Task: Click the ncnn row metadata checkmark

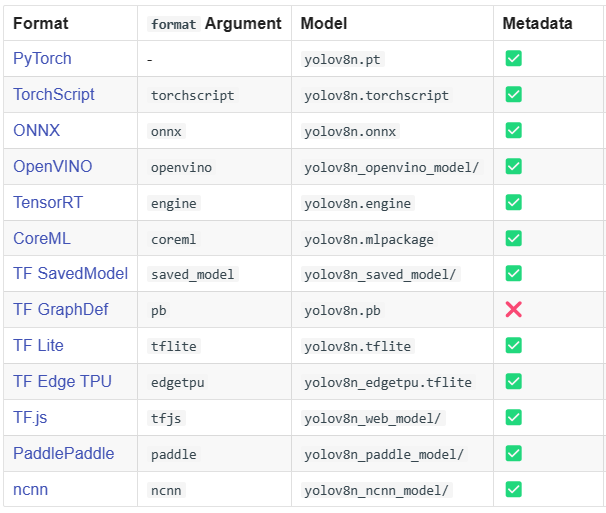Action: click(x=513, y=489)
